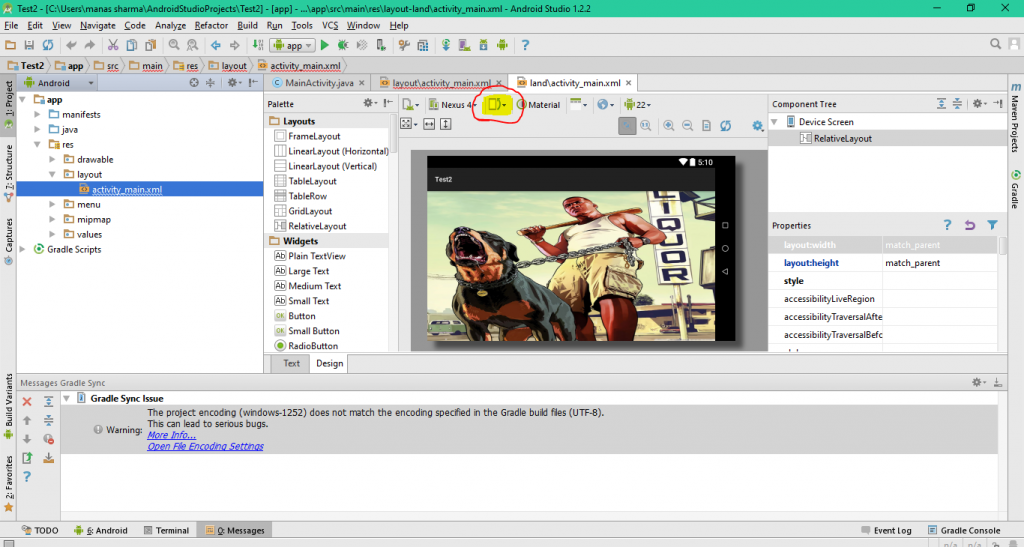The image size is (1024, 547).
Task: Expand Gradle Scripts node
Action: [x=23, y=249]
